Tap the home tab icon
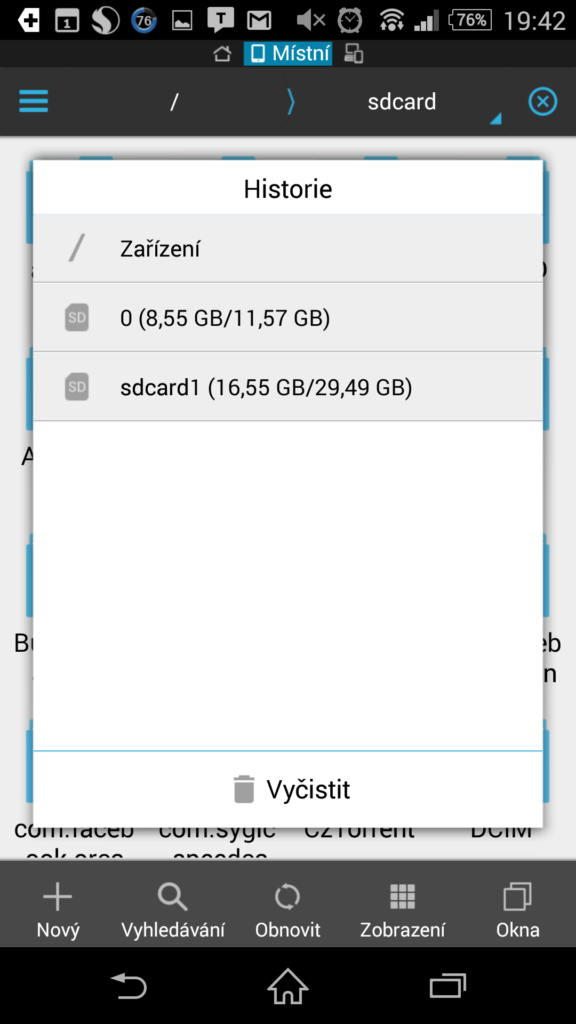This screenshot has height=1024, width=576. 222,54
